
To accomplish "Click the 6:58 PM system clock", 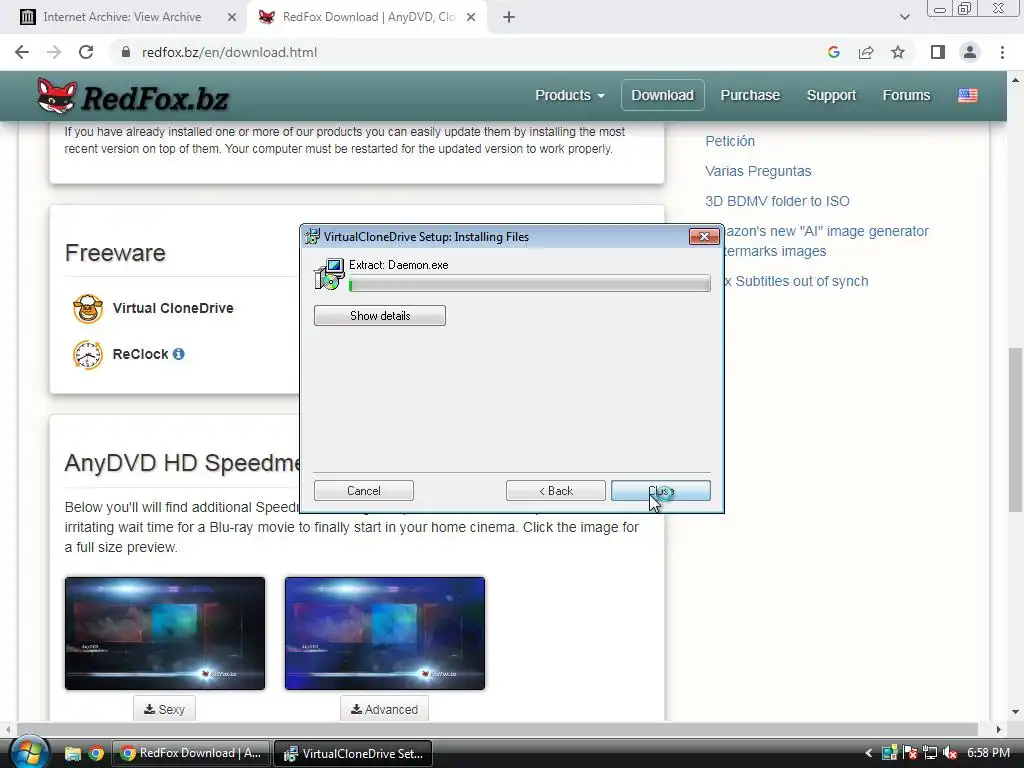I will 988,753.
